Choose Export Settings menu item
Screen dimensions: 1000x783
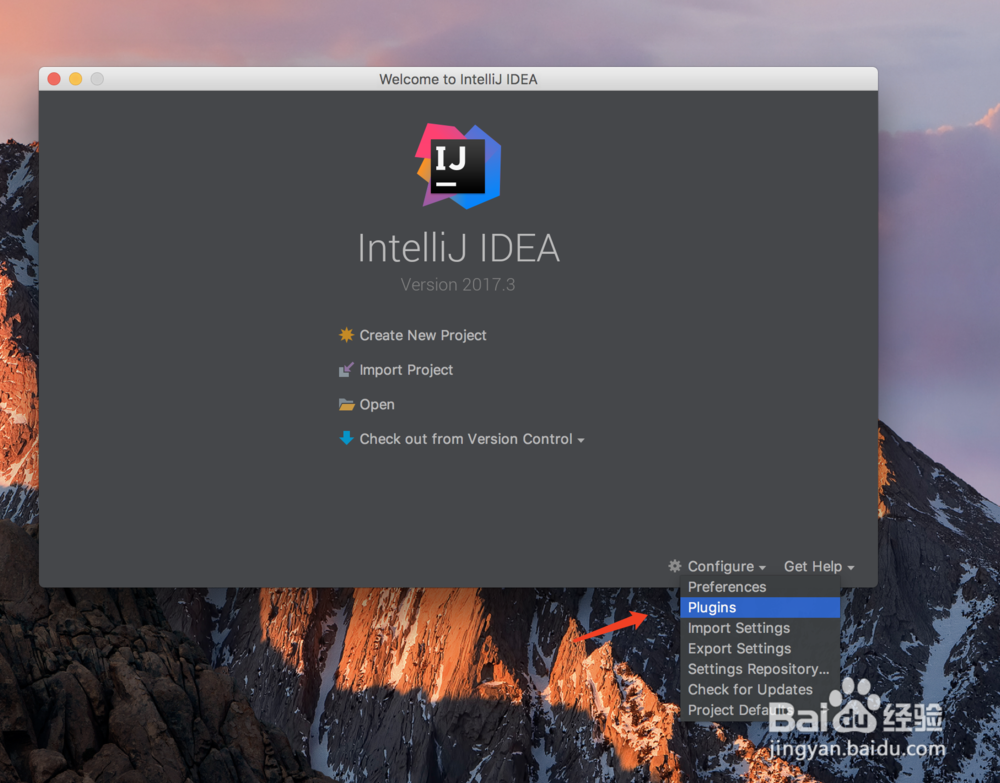point(760,648)
